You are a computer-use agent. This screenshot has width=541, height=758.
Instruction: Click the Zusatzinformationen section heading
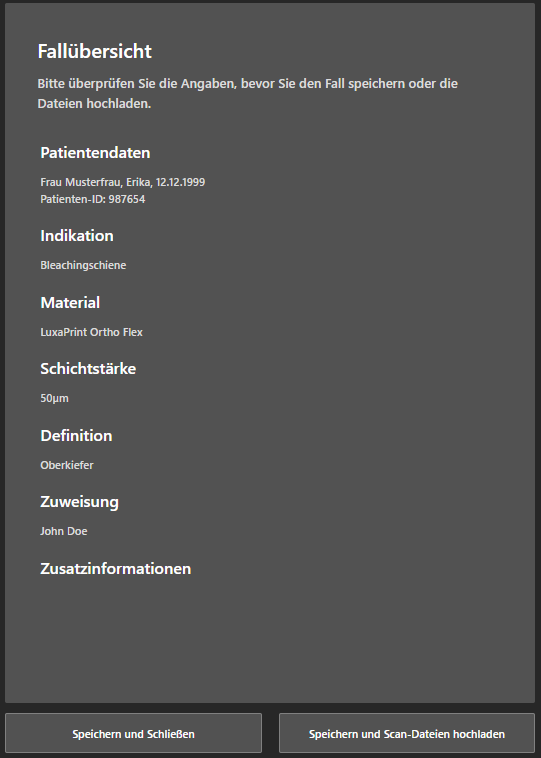[x=116, y=568]
